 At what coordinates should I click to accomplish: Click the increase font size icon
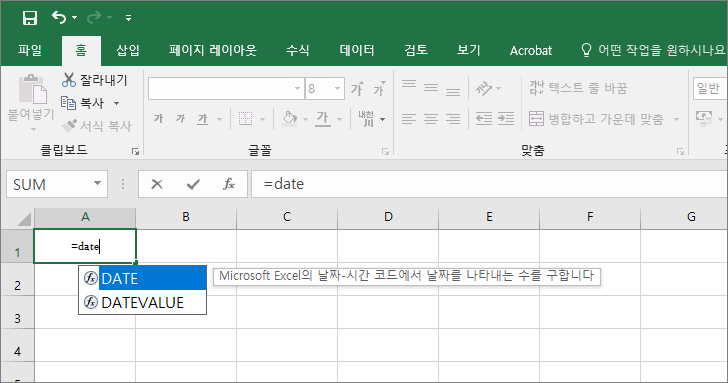pos(358,88)
